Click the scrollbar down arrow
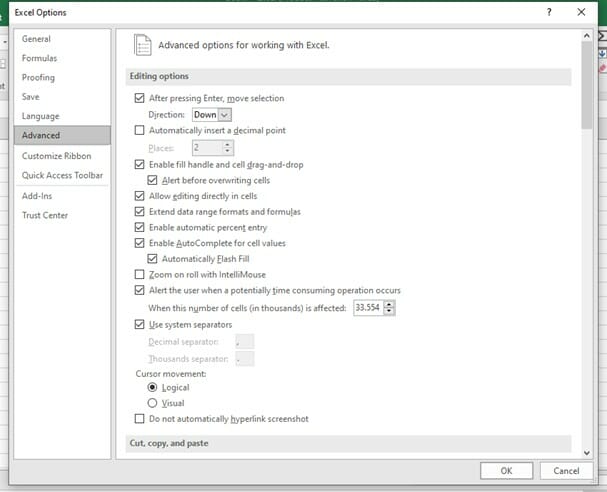The image size is (607, 492). (586, 453)
